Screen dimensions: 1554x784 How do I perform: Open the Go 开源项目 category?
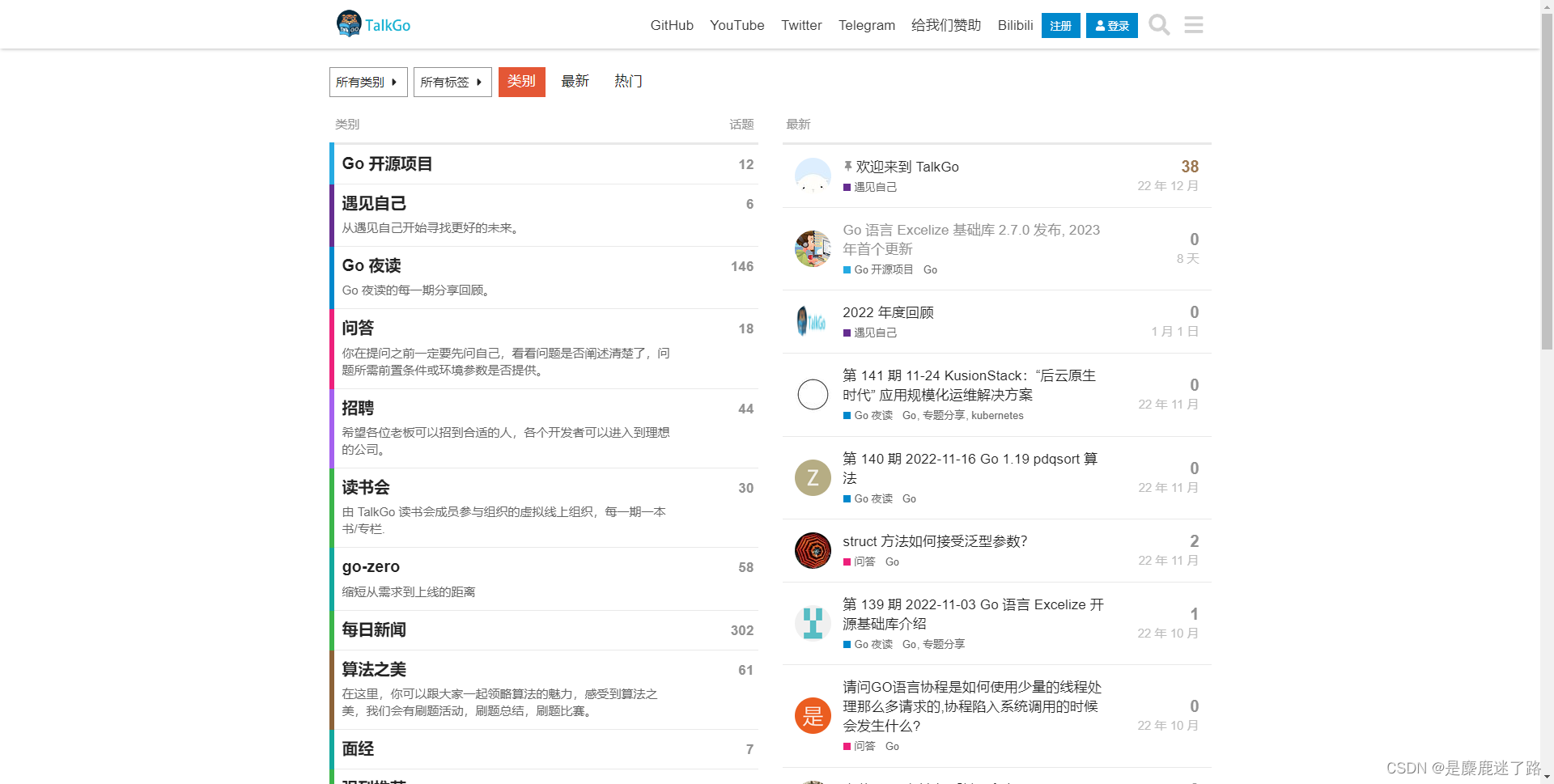tap(387, 164)
